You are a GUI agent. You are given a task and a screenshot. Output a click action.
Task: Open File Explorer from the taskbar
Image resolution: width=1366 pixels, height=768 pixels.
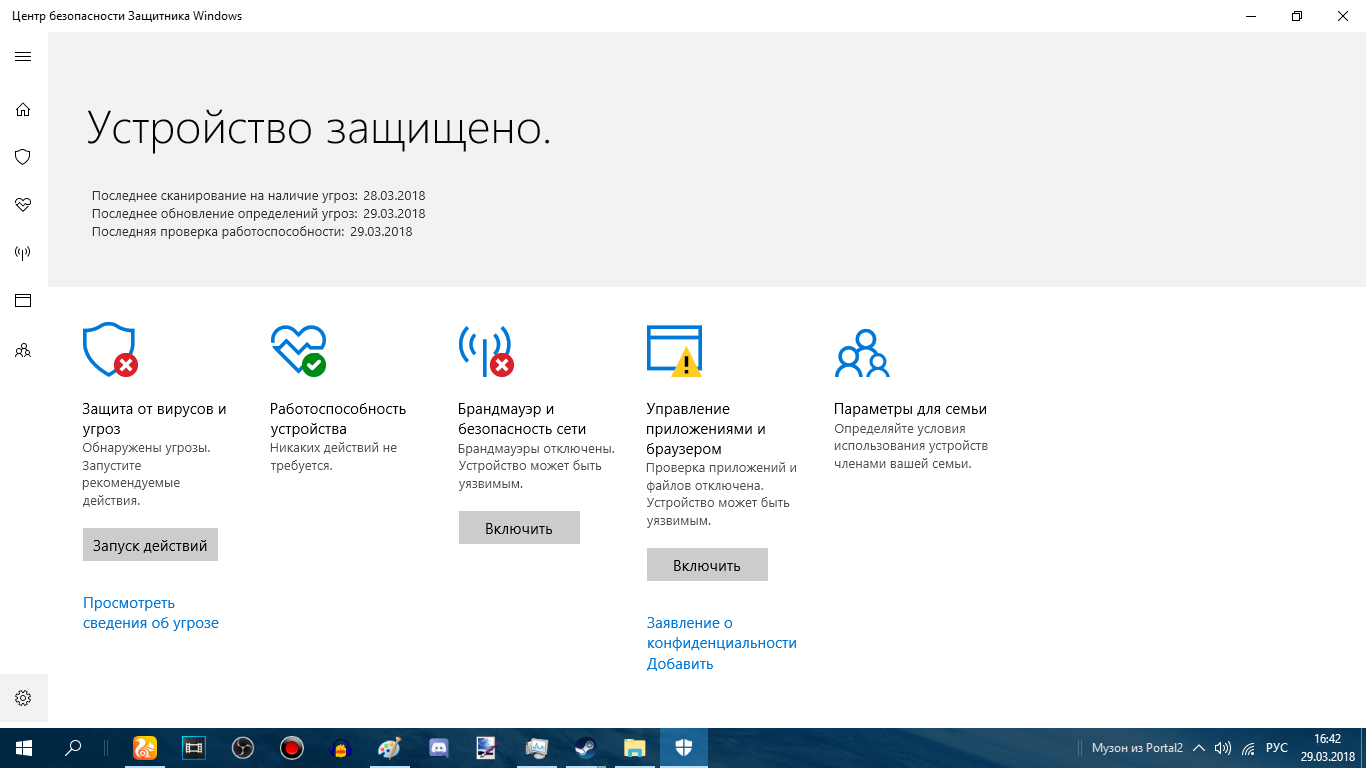(x=634, y=748)
